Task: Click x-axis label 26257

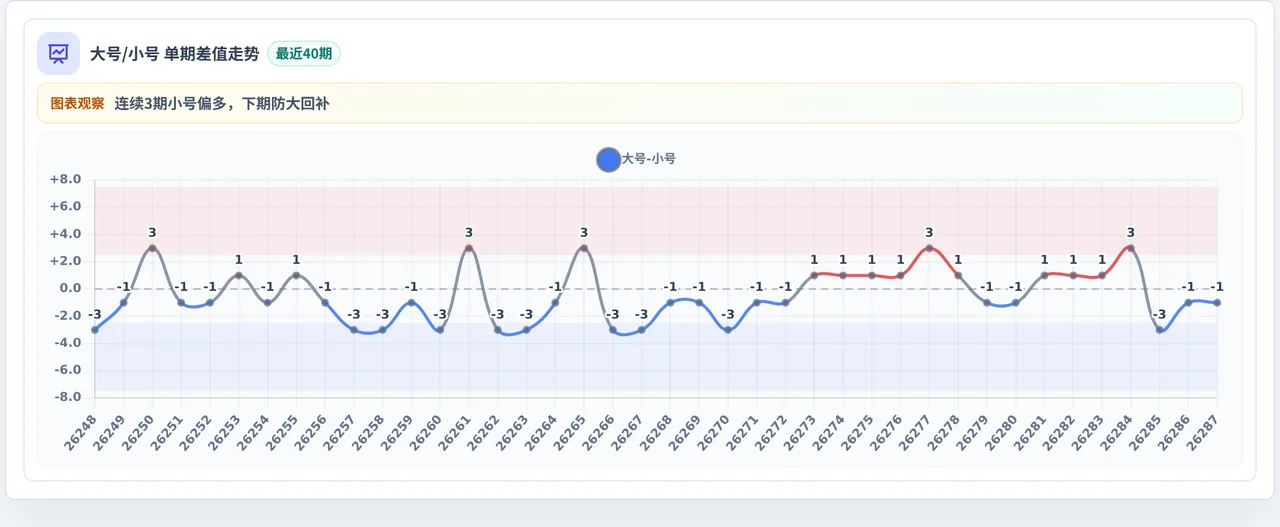Action: click(x=341, y=432)
